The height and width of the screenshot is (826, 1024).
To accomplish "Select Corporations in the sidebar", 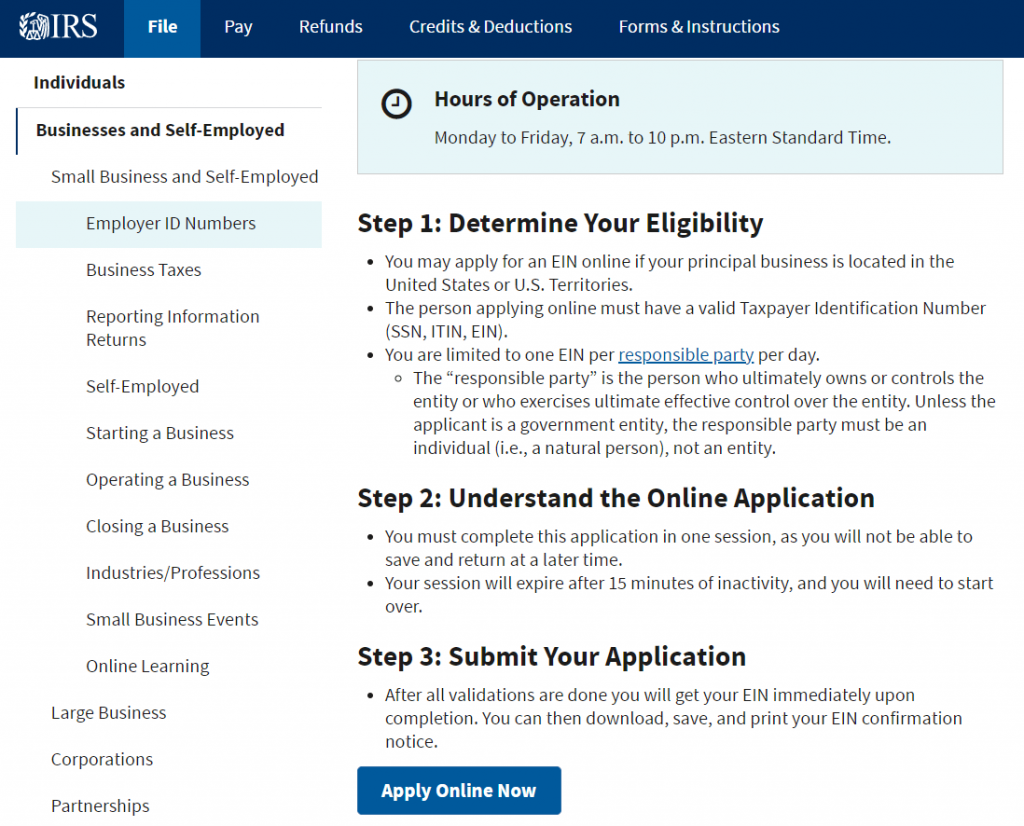I will click(101, 759).
